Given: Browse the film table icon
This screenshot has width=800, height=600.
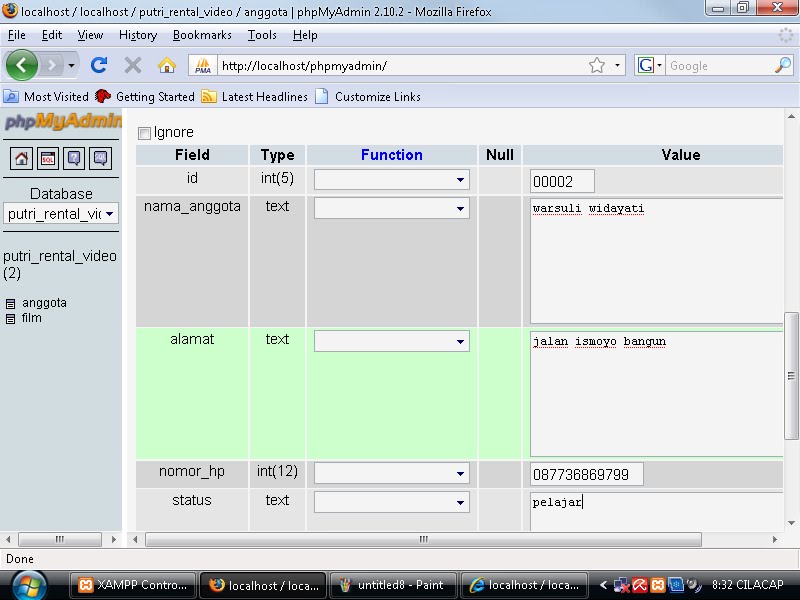Looking at the screenshot, I should pyautogui.click(x=10, y=319).
